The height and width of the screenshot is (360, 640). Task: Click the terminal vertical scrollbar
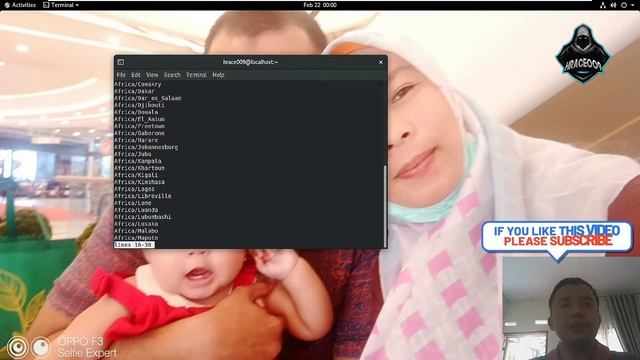point(385,206)
